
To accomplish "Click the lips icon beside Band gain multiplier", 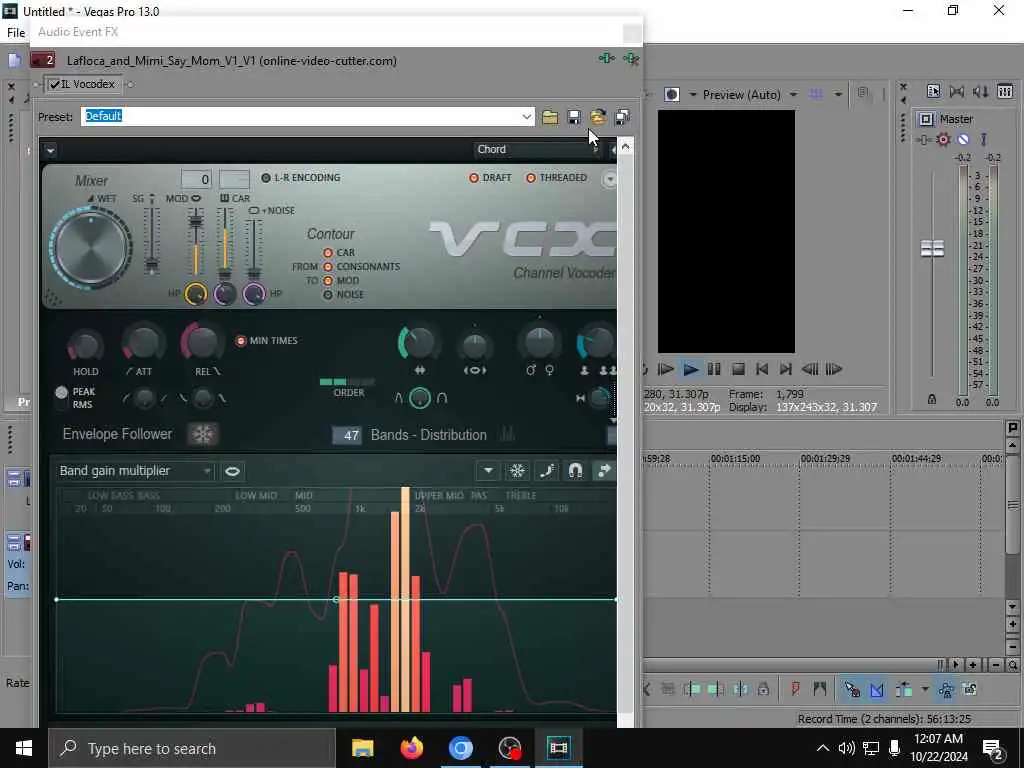I will click(232, 471).
